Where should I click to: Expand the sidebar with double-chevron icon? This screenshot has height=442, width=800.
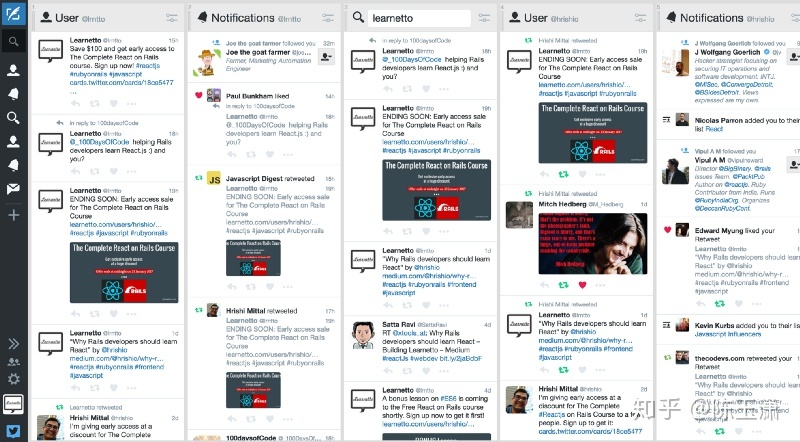(x=14, y=343)
